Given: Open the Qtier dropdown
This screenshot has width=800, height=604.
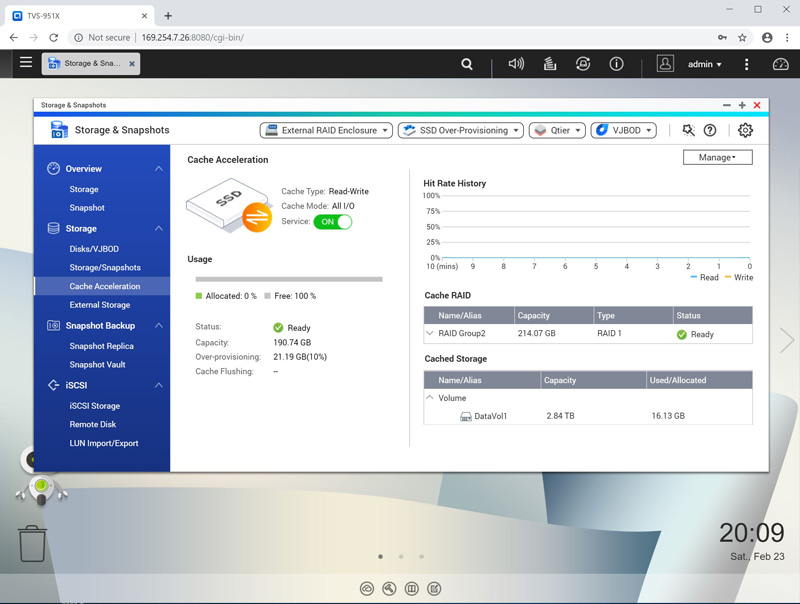Looking at the screenshot, I should pyautogui.click(x=557, y=131).
